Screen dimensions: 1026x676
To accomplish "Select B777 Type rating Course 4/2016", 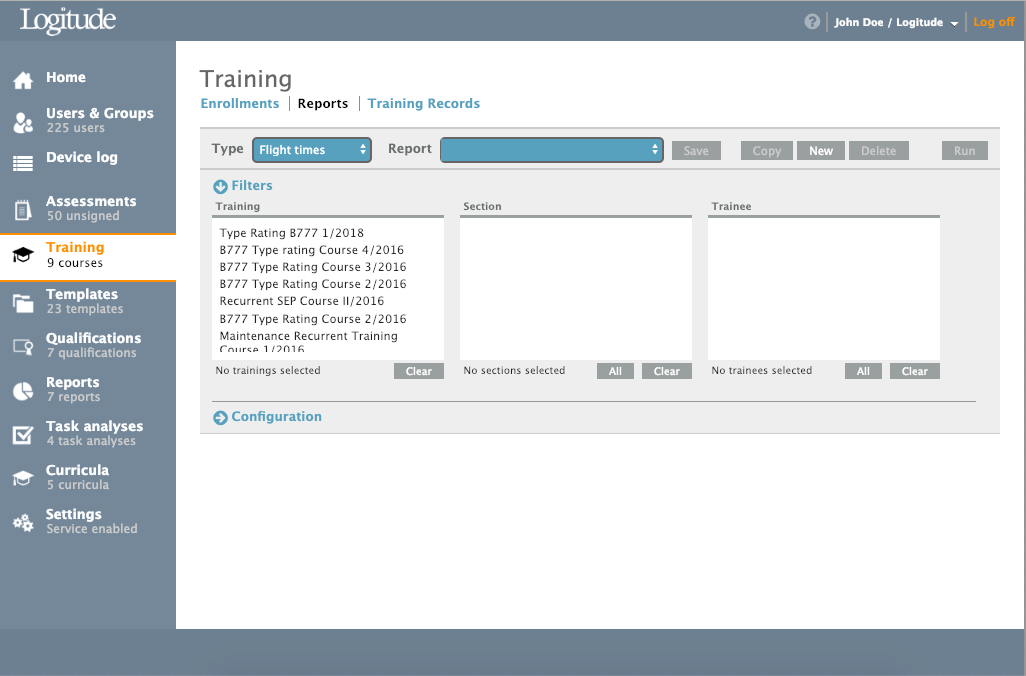I will [311, 250].
